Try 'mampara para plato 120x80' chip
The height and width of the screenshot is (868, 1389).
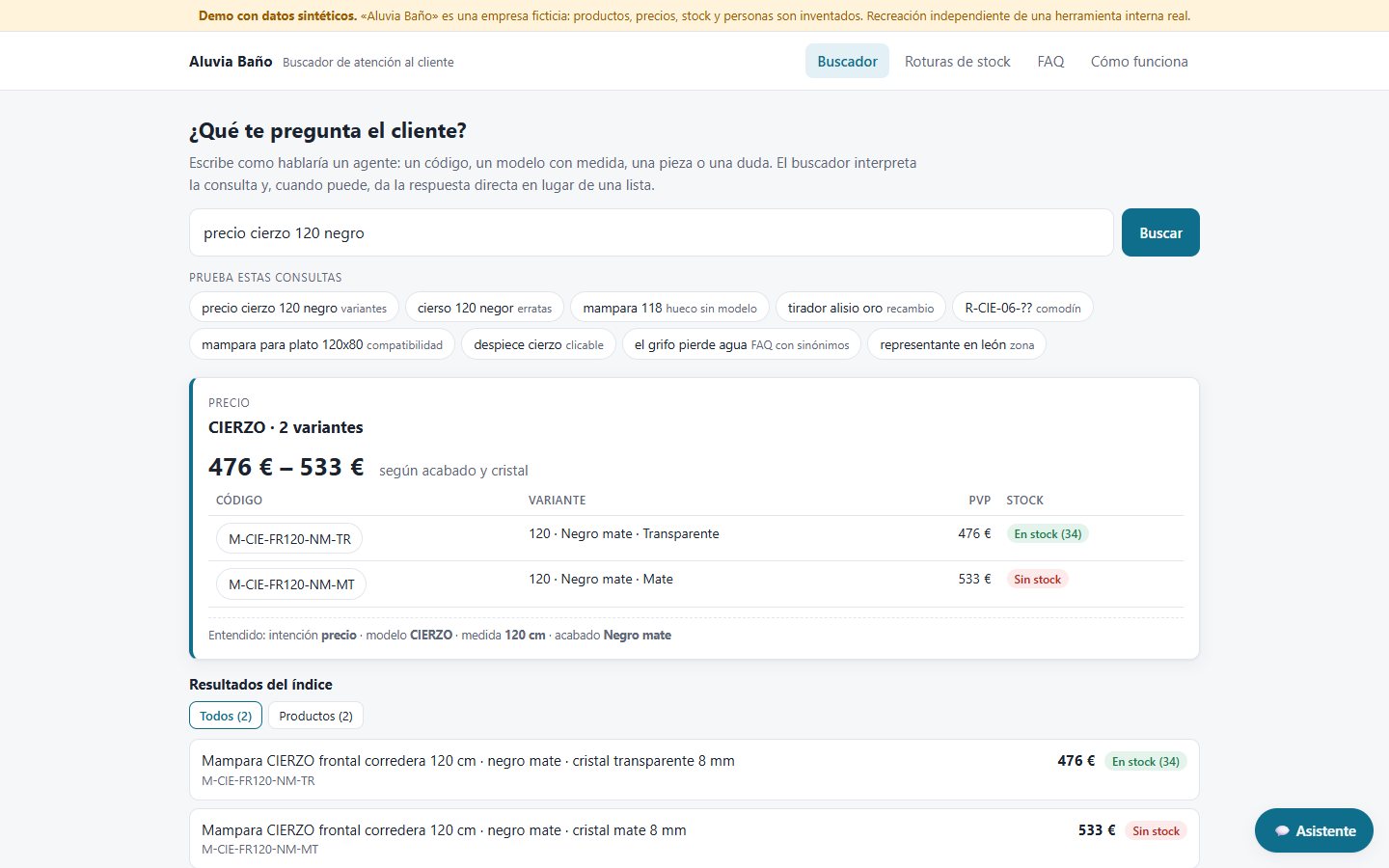(x=322, y=344)
